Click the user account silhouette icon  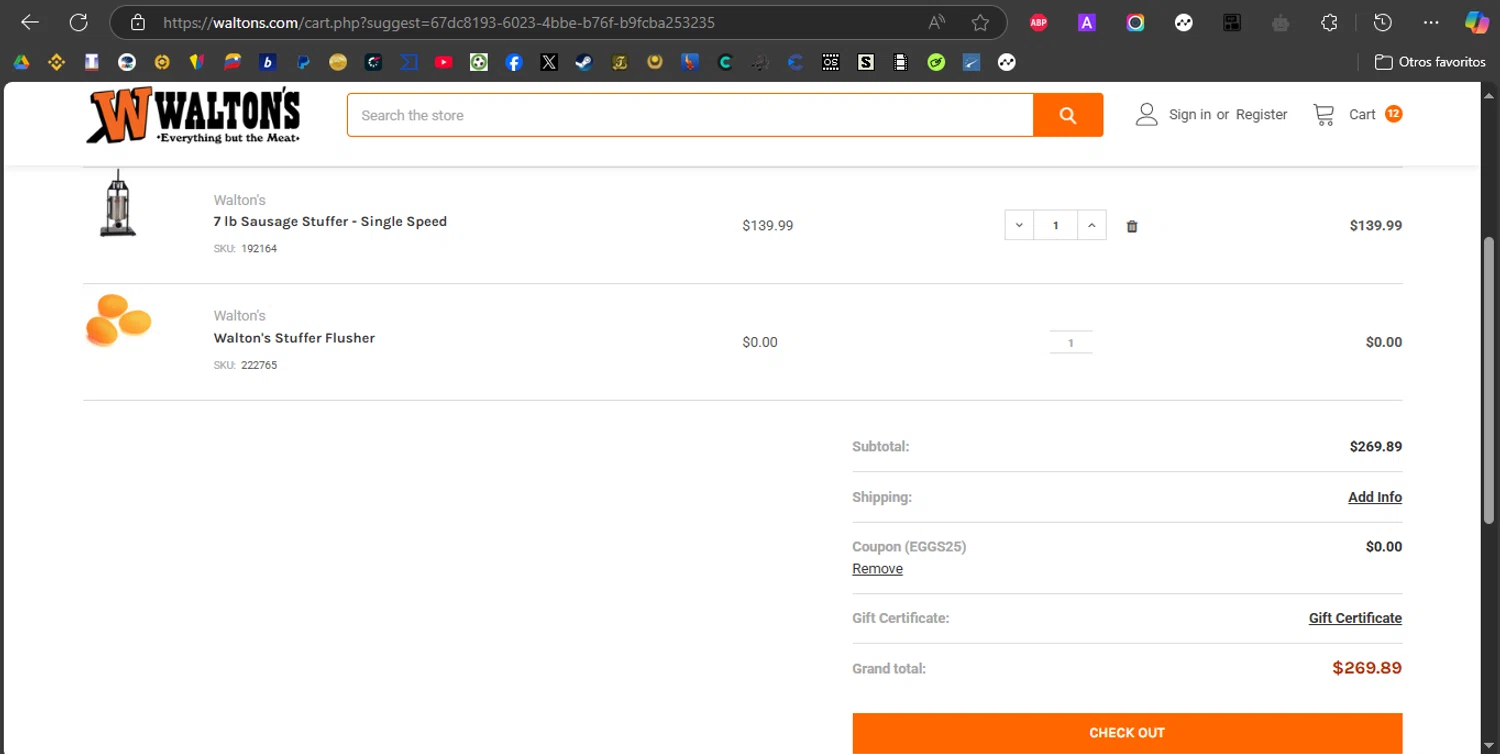pyautogui.click(x=1146, y=114)
